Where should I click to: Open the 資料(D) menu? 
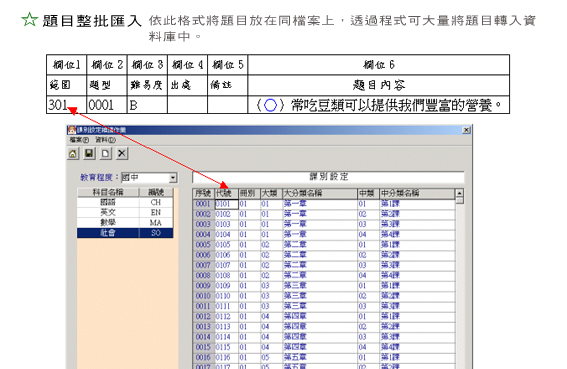click(106, 140)
